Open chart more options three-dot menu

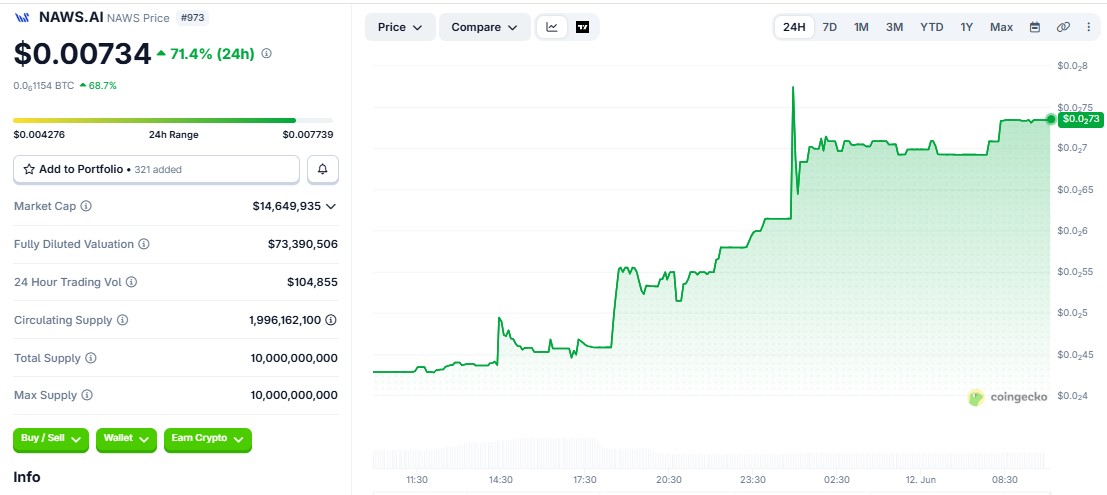(x=1088, y=28)
